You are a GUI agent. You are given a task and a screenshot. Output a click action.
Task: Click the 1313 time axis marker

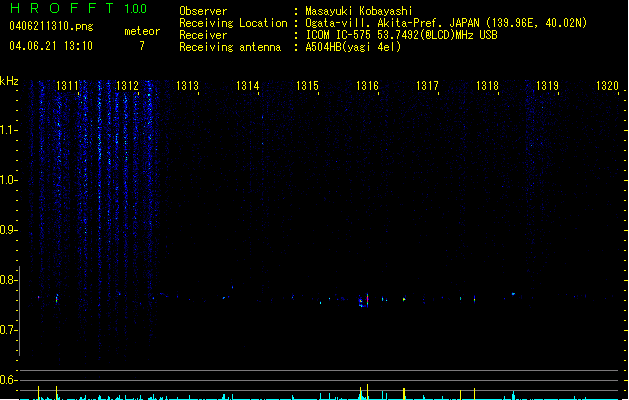click(187, 86)
